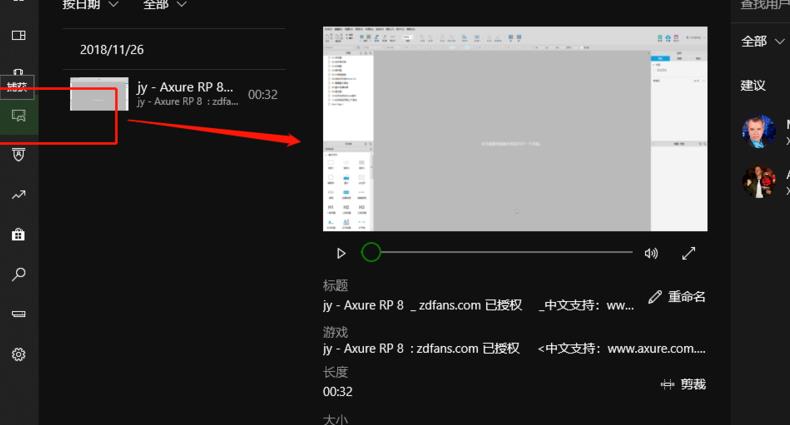Expand video preview to full screen
Screen dimensions: 790x425
click(689, 254)
